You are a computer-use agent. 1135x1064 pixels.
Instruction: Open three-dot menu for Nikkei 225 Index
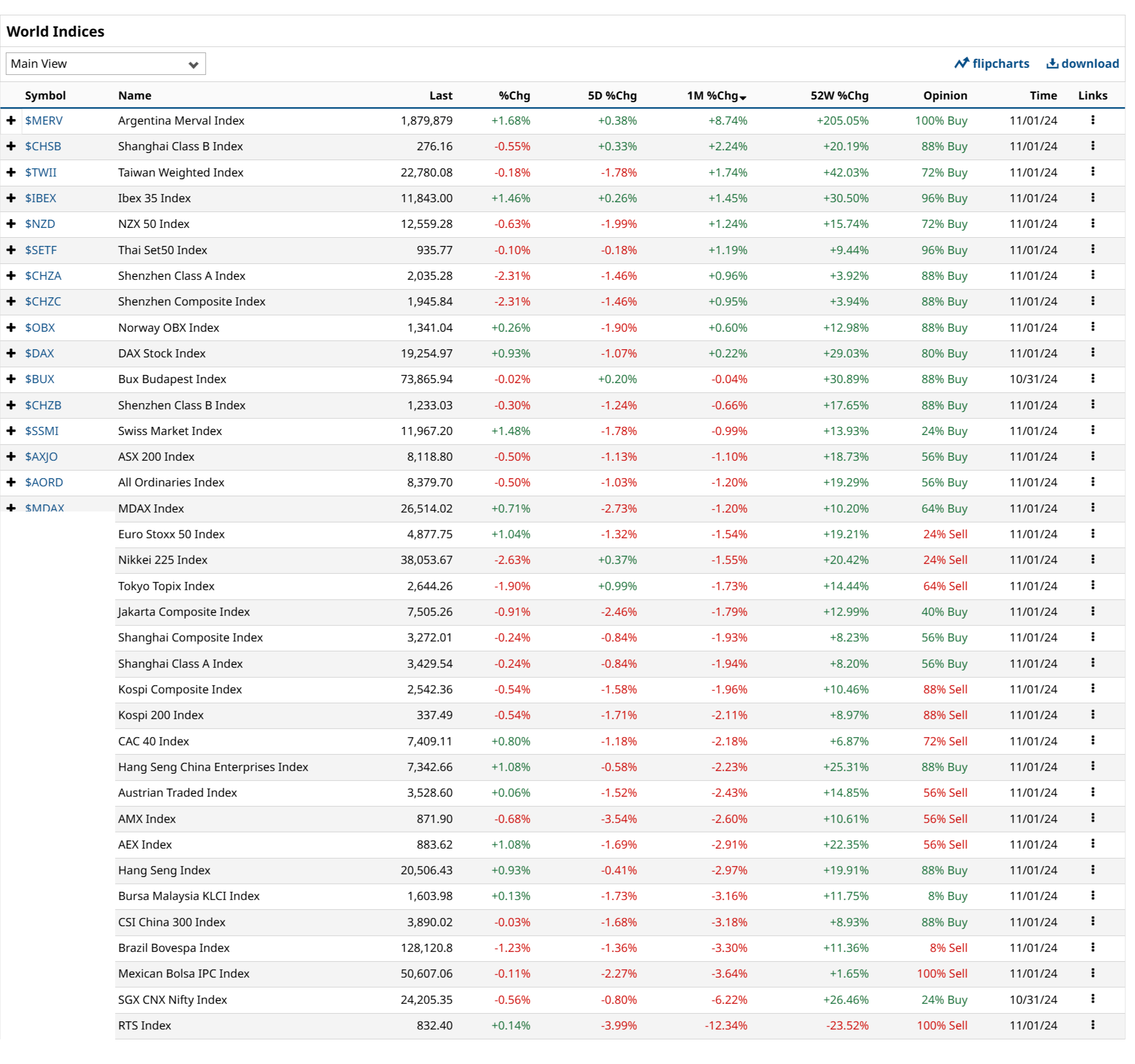coord(1092,560)
